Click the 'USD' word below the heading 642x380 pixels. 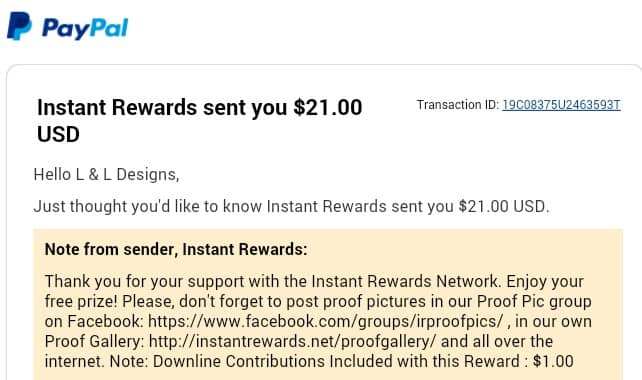[58, 134]
